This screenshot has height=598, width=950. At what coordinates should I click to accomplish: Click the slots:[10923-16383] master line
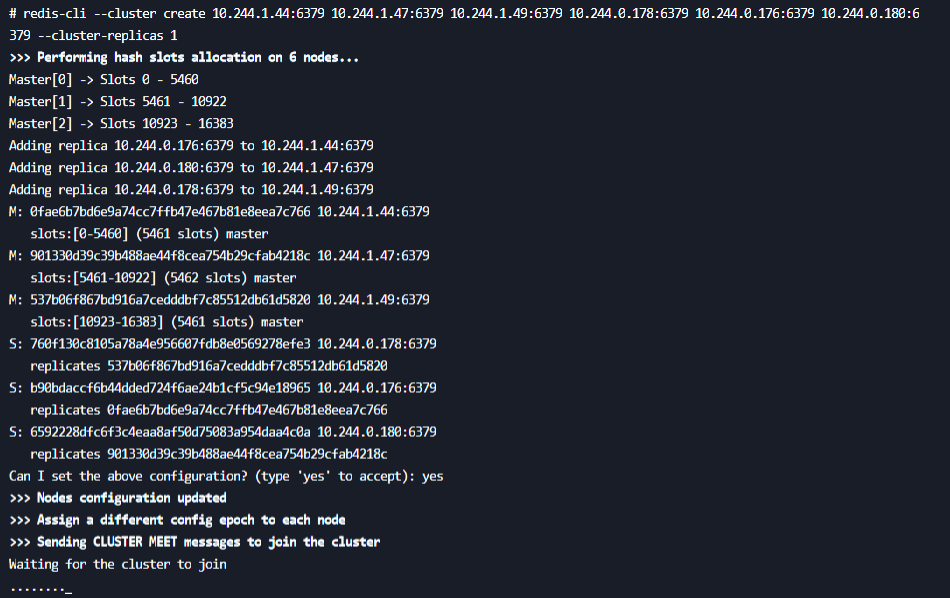point(167,322)
